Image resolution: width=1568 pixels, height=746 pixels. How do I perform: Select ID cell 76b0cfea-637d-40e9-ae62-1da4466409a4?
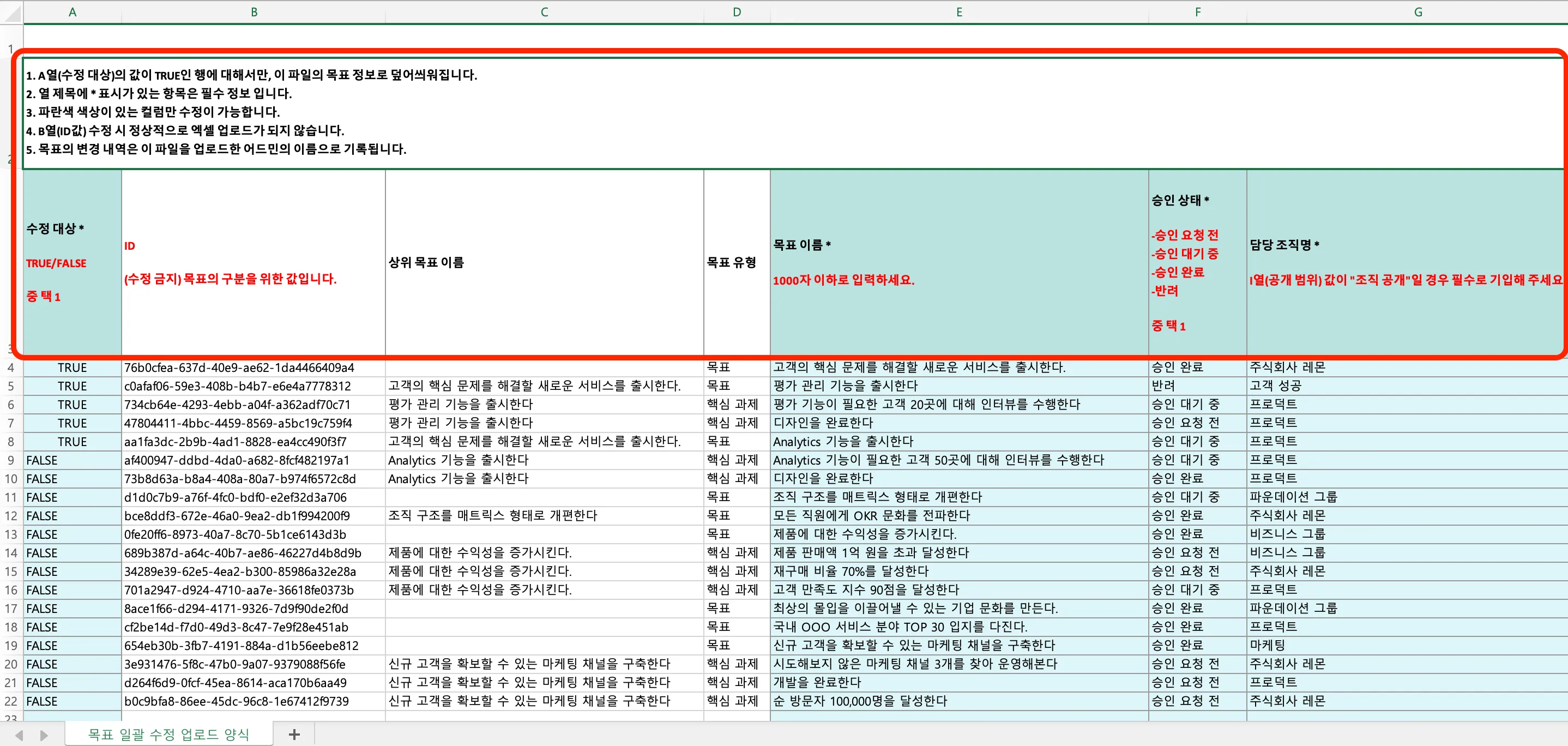[253, 368]
